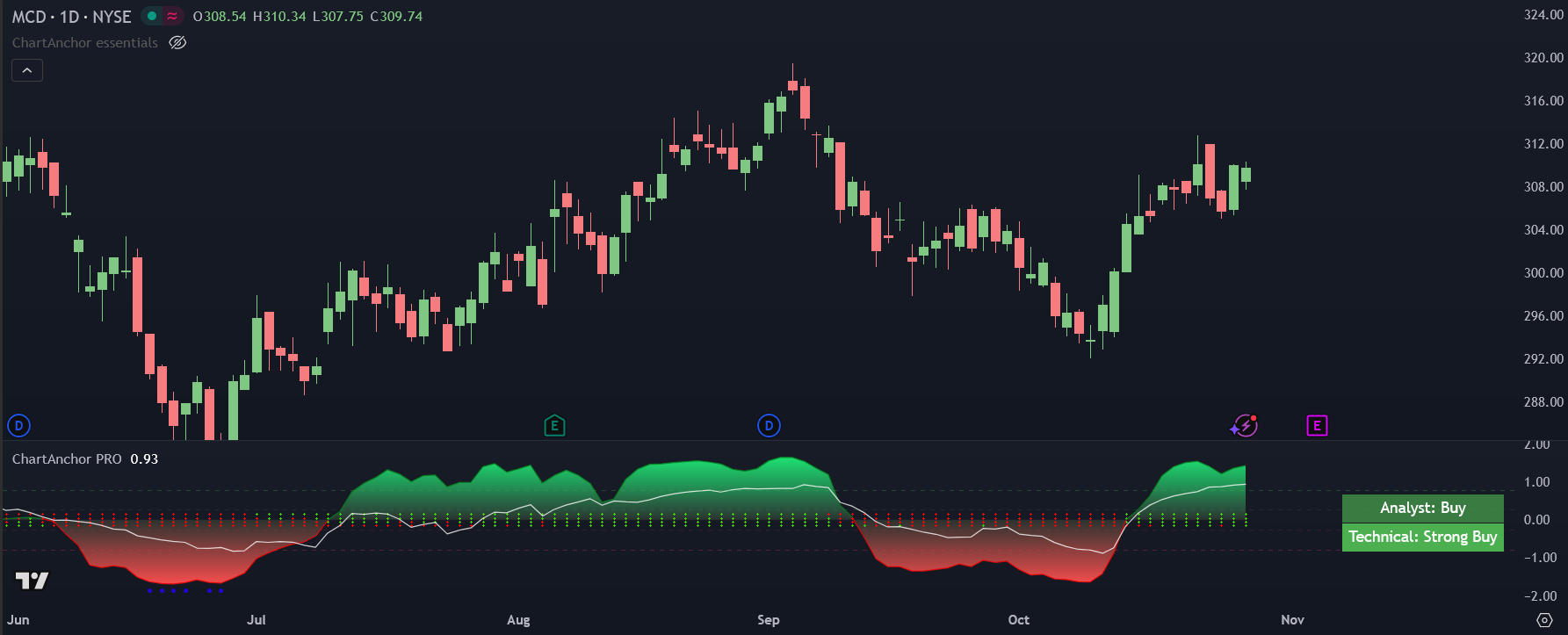This screenshot has width=1568, height=635.
Task: Click the green market status dot
Action: (x=152, y=16)
